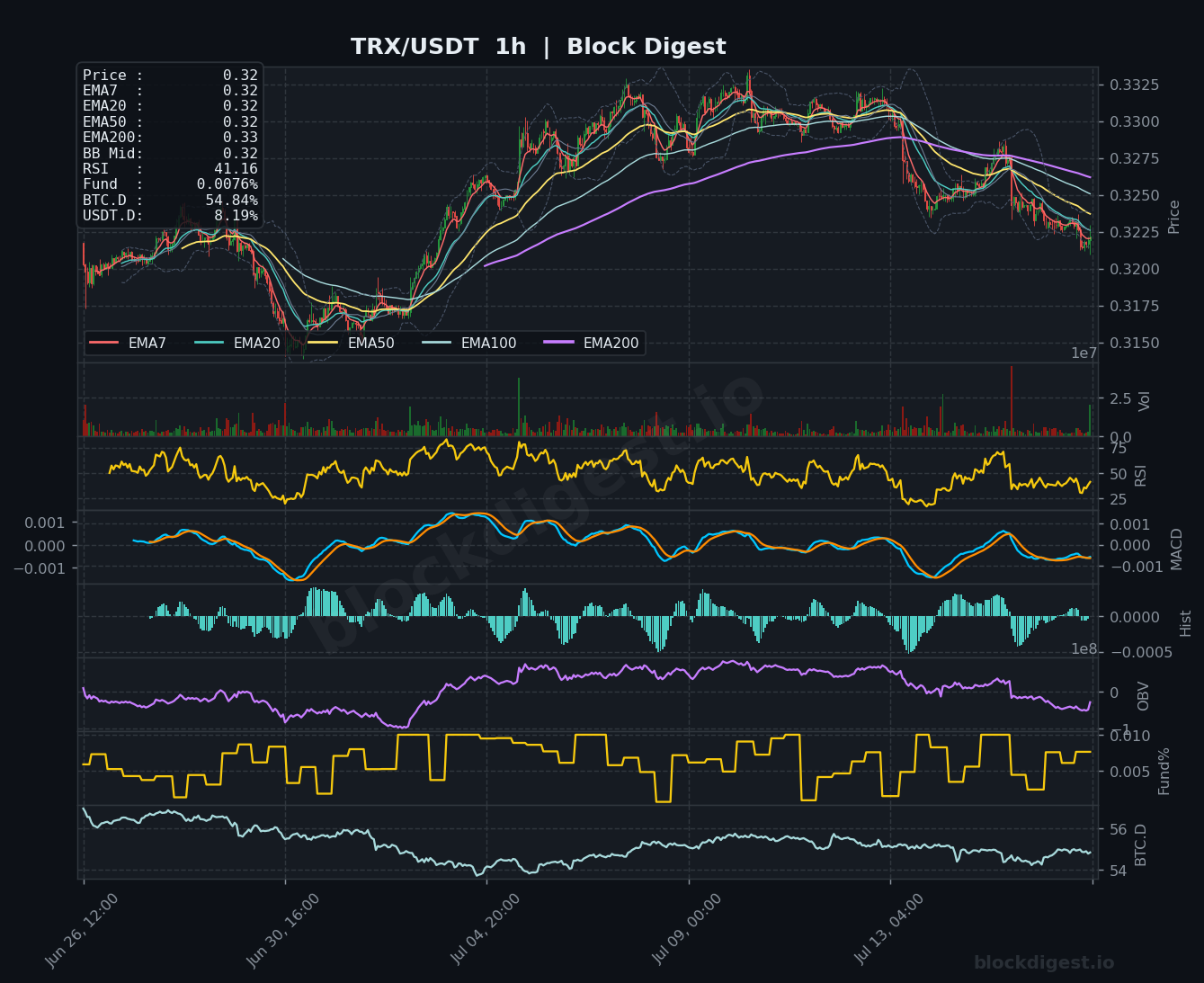Viewport: 1204px width, 983px height.
Task: Click the EMA50 legend entry
Action: pyautogui.click(x=352, y=343)
